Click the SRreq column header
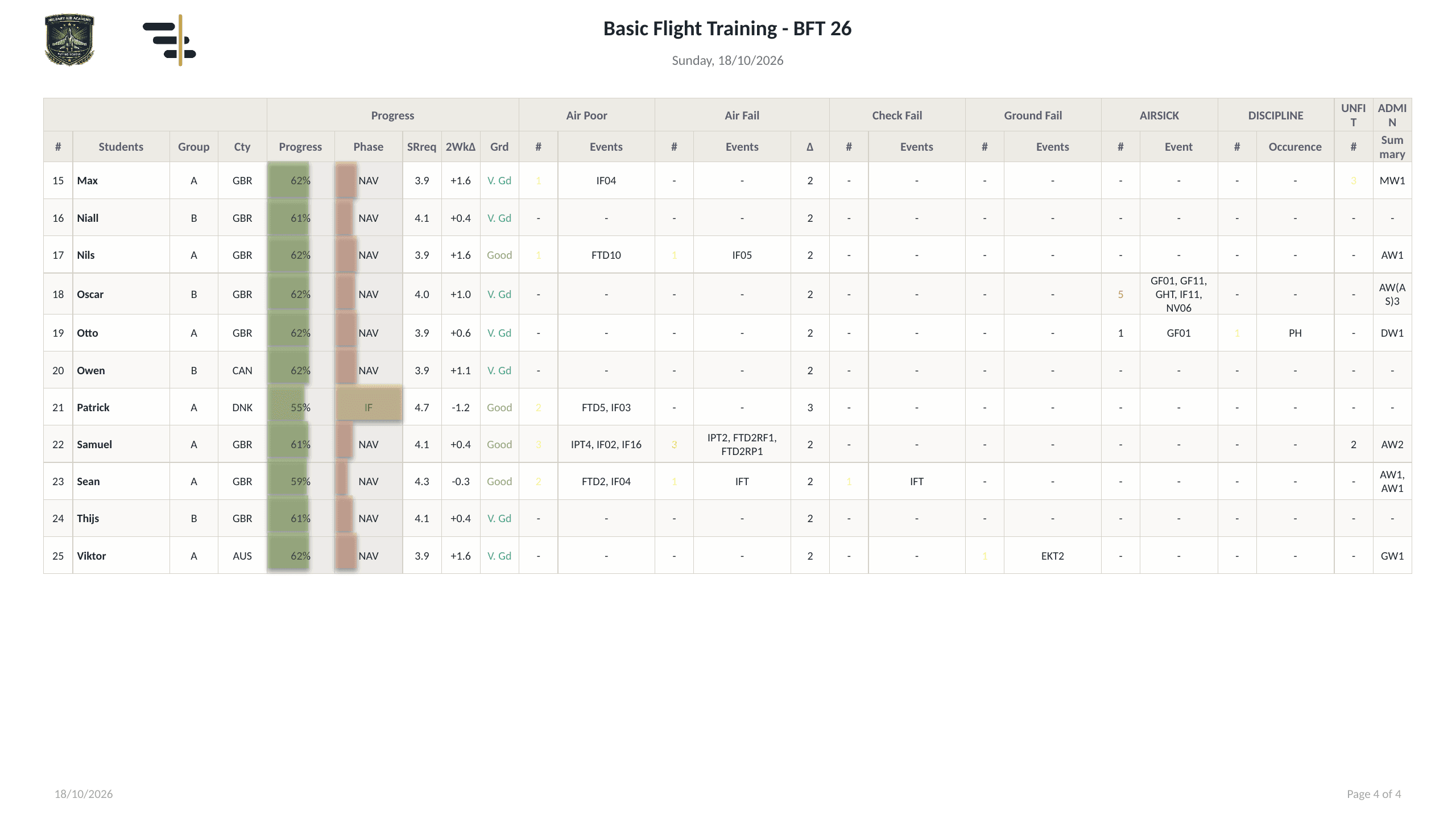 coord(421,147)
